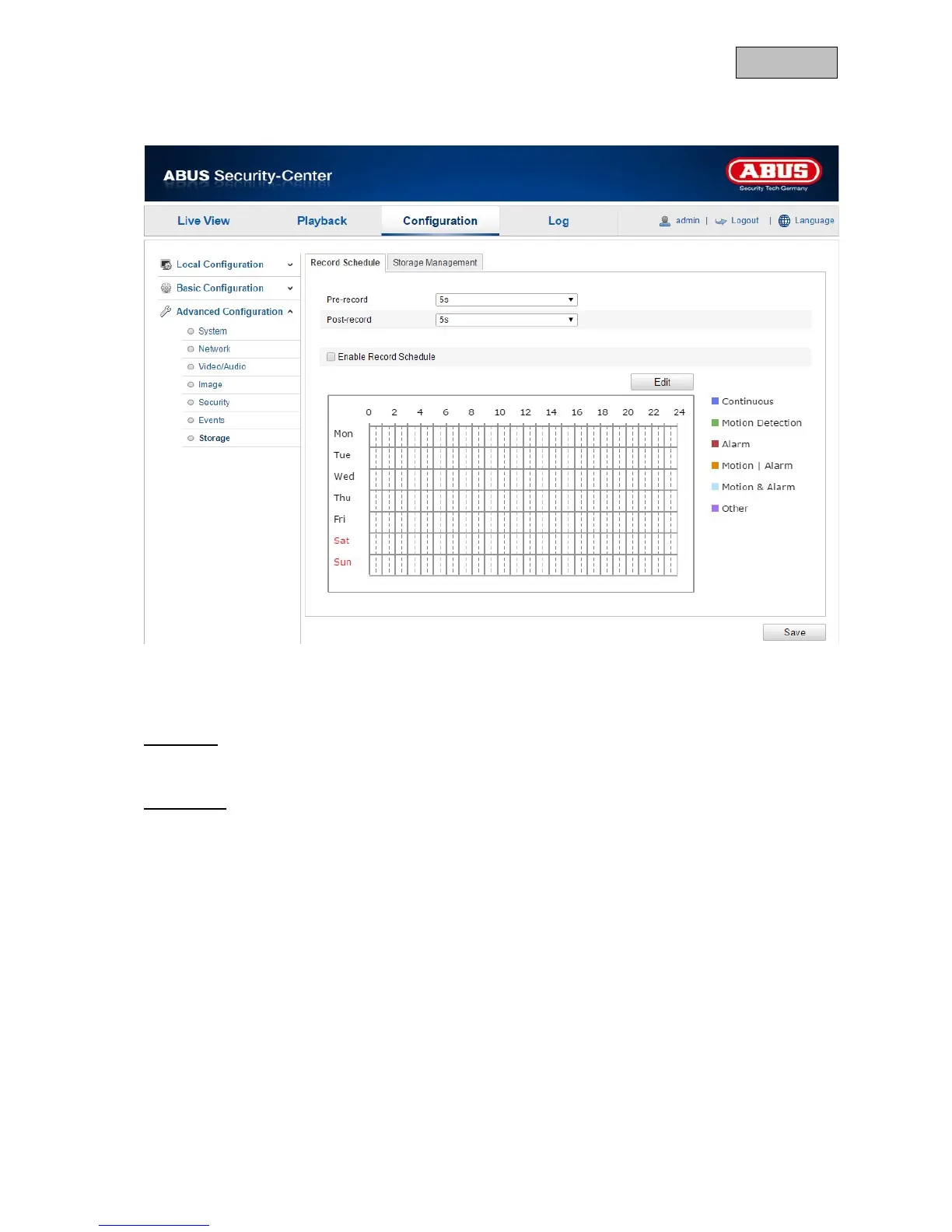Click the Sun schedule timeline row
Screen dimensions: 952x1232
point(523,564)
